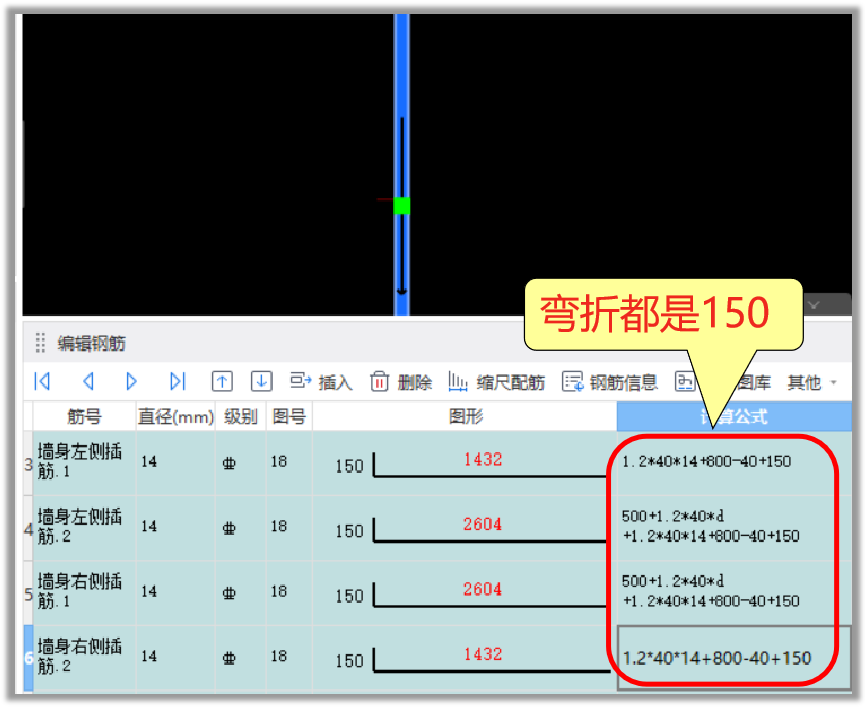868x708 pixels.
Task: Click formula cell of 墙身左侧插筋.1
Action: click(x=734, y=463)
